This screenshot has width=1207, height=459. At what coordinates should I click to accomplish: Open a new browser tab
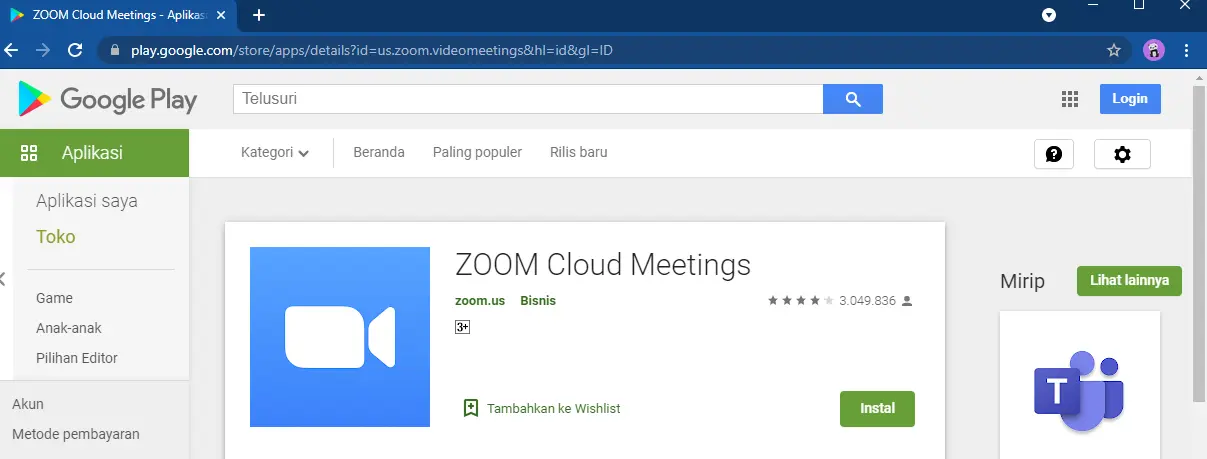(259, 15)
